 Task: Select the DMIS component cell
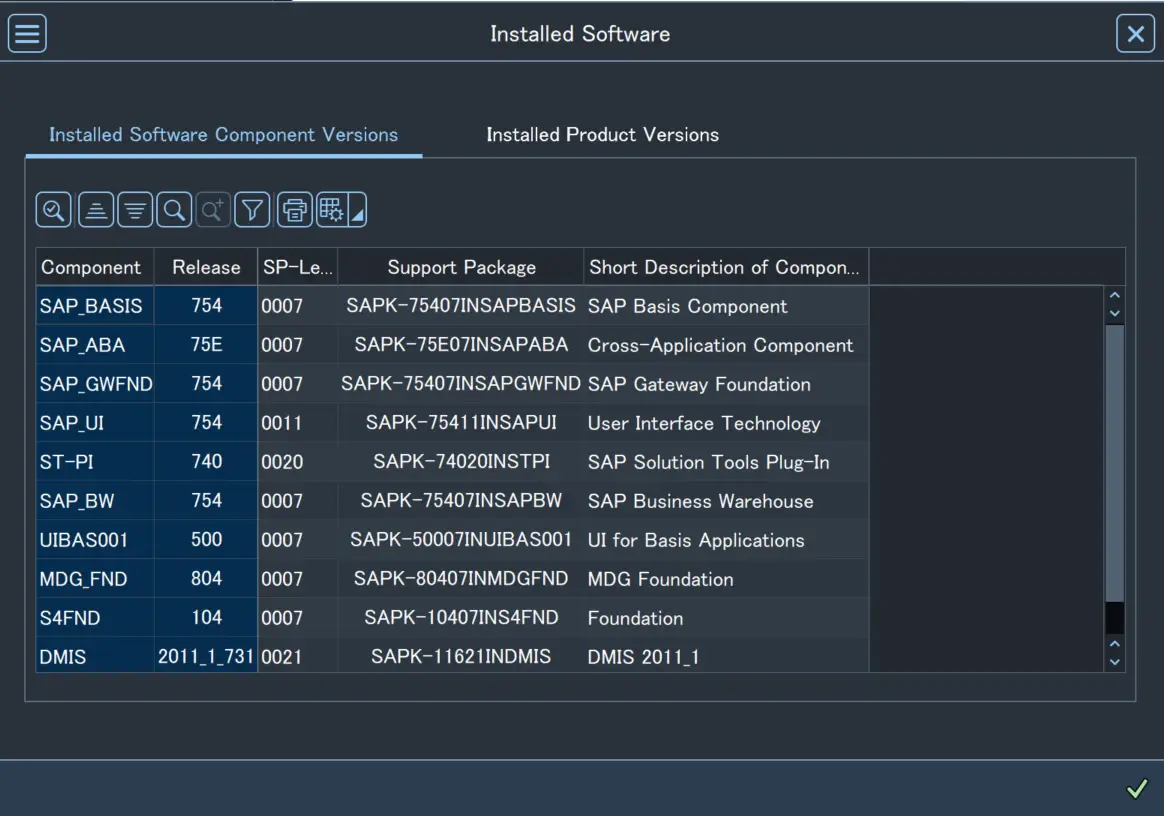[x=94, y=657]
